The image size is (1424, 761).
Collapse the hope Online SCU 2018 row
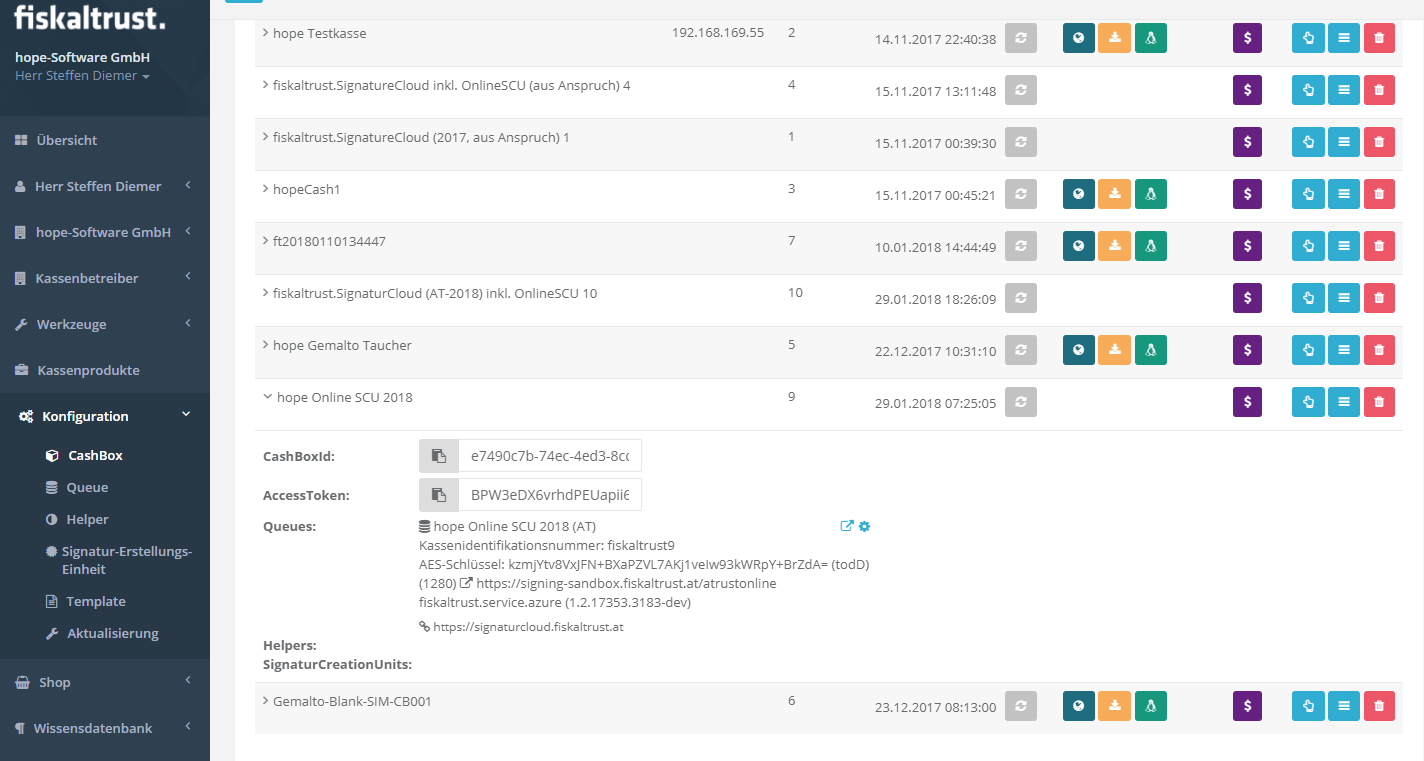coord(267,397)
